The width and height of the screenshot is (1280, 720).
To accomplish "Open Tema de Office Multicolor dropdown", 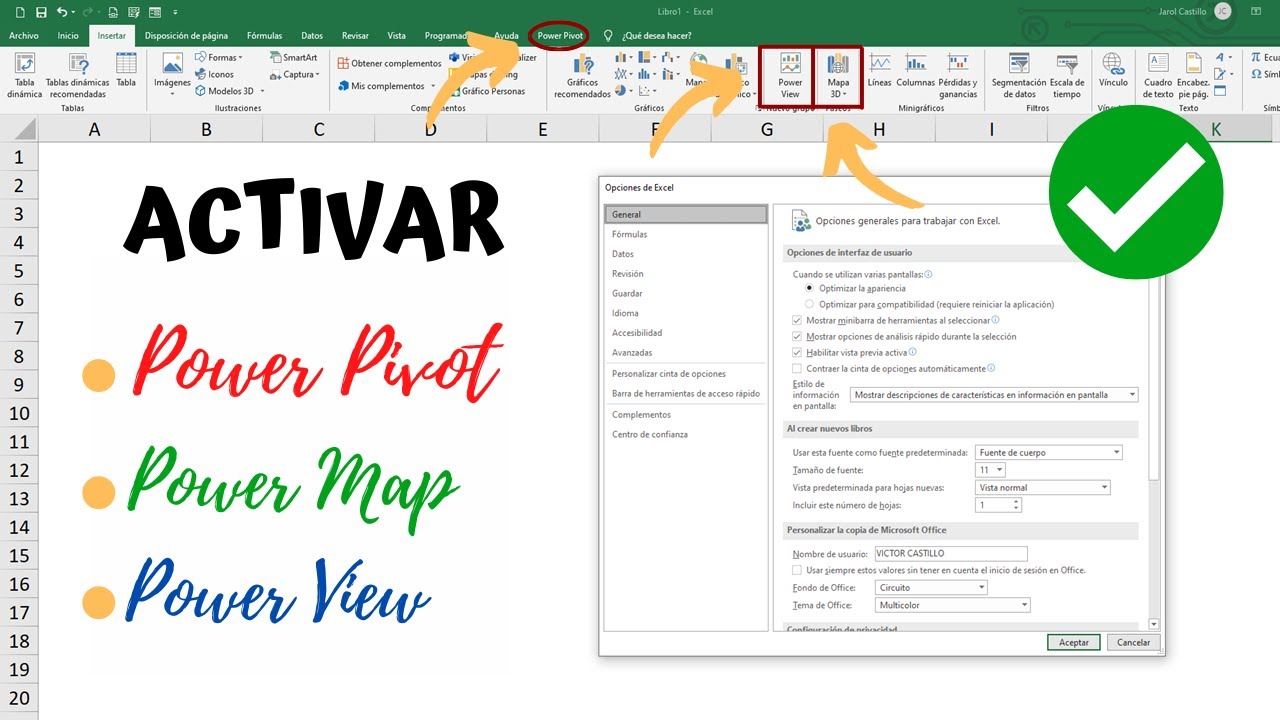I will coord(952,605).
